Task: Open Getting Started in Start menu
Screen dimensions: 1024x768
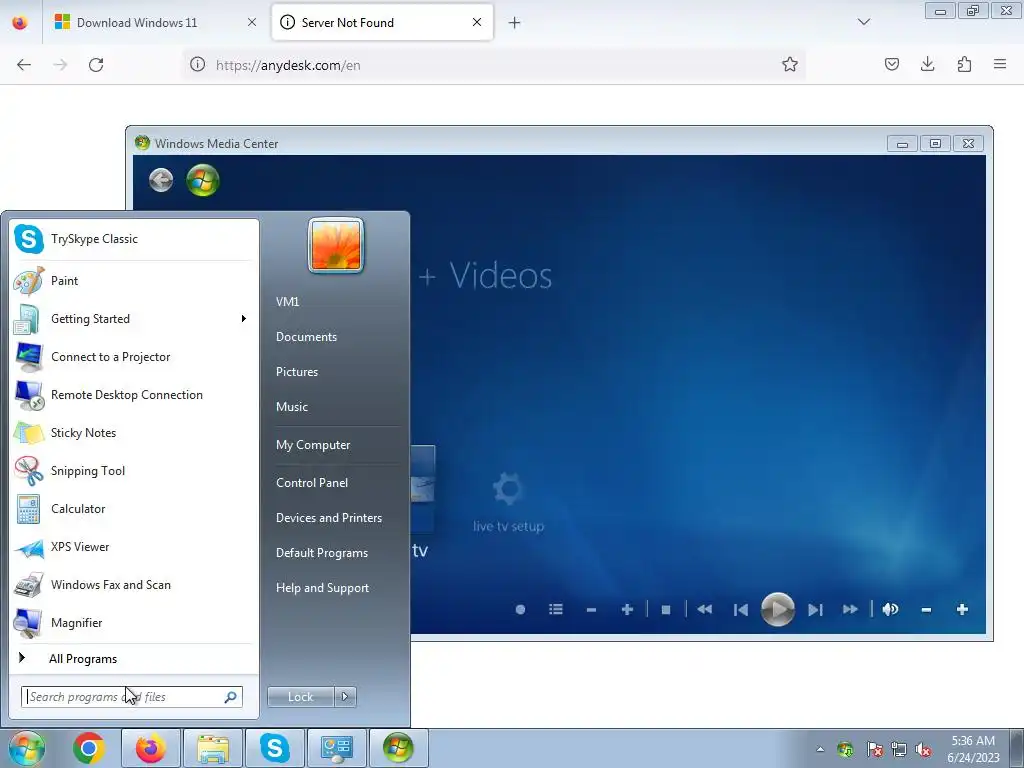Action: click(x=133, y=319)
